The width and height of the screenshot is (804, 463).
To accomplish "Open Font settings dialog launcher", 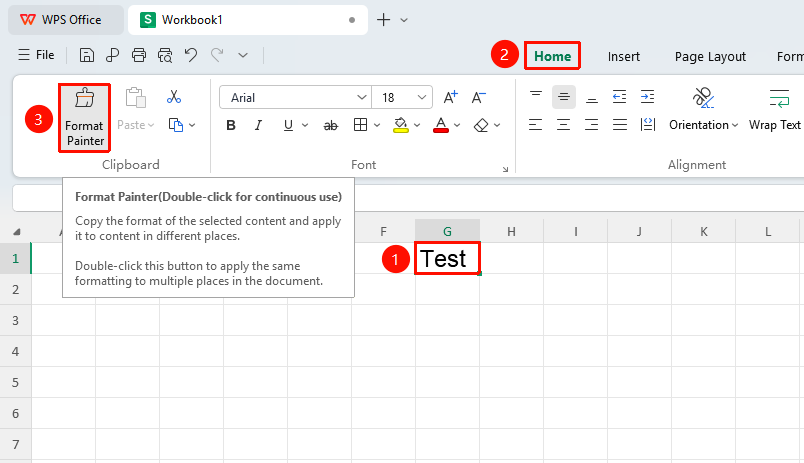I will tap(505, 169).
